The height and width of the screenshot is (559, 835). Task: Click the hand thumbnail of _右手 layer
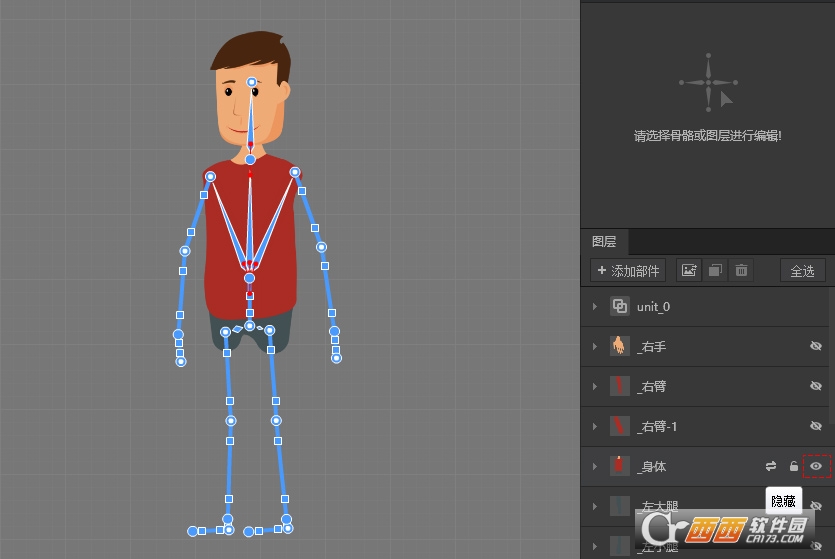pos(620,346)
